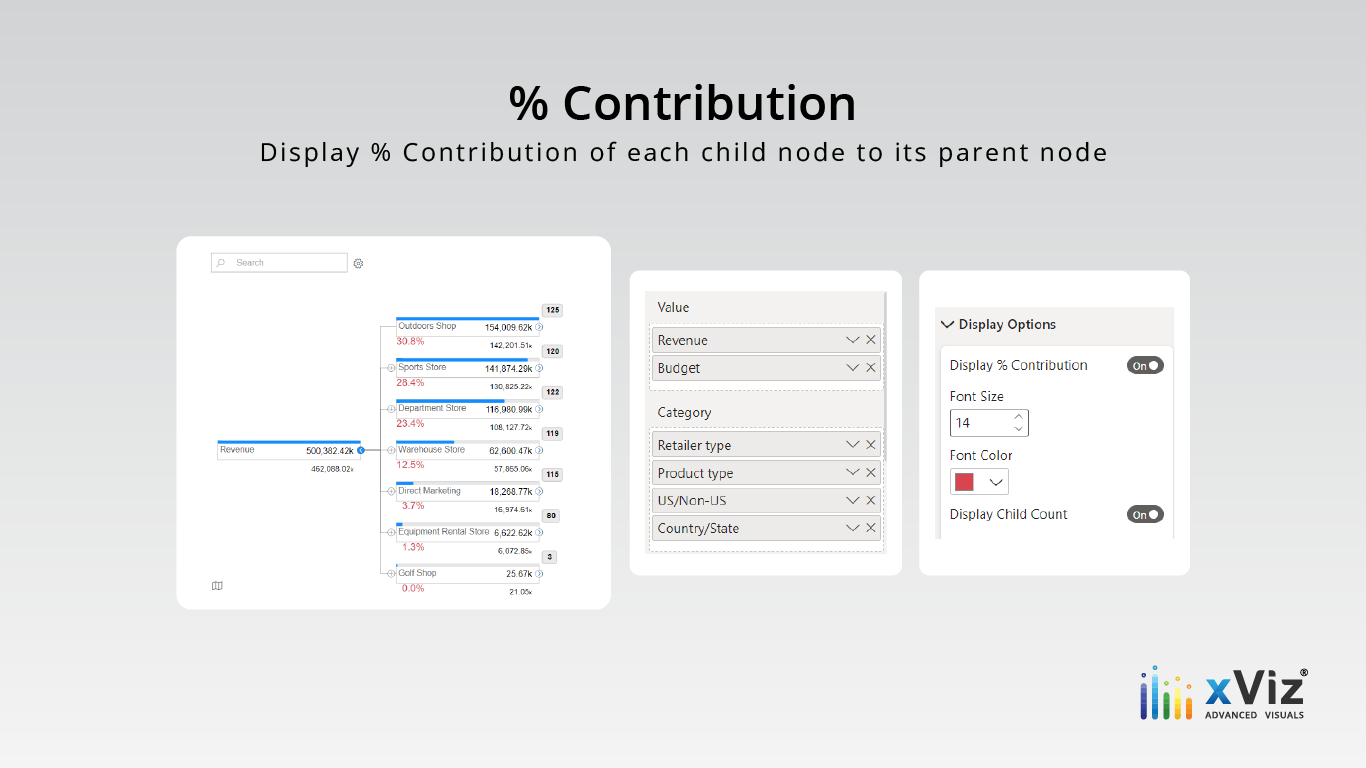Viewport: 1366px width, 768px height.
Task: Open the Product type field dropdown chevron
Action: click(x=852, y=473)
